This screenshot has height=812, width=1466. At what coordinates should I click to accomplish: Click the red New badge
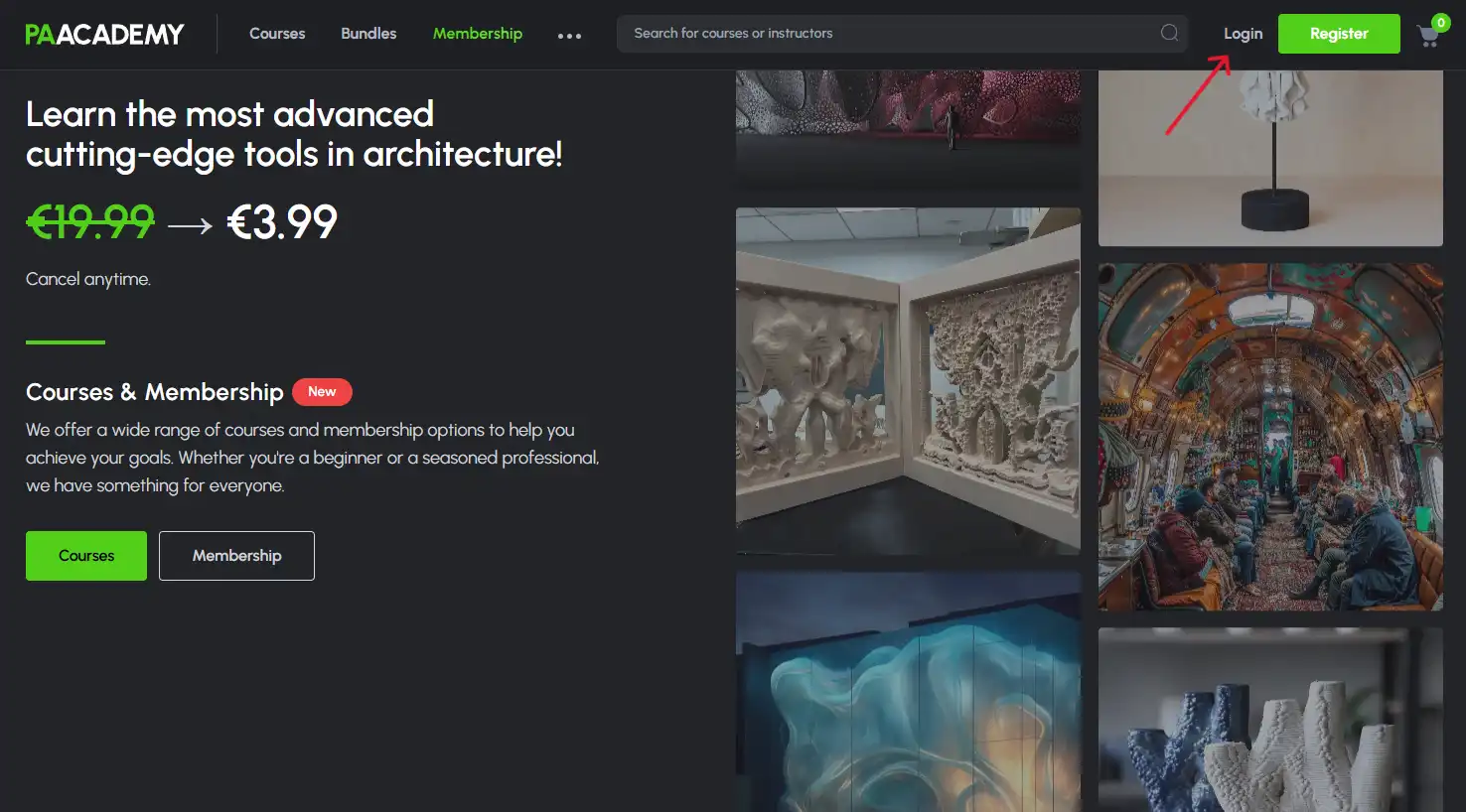click(x=322, y=392)
